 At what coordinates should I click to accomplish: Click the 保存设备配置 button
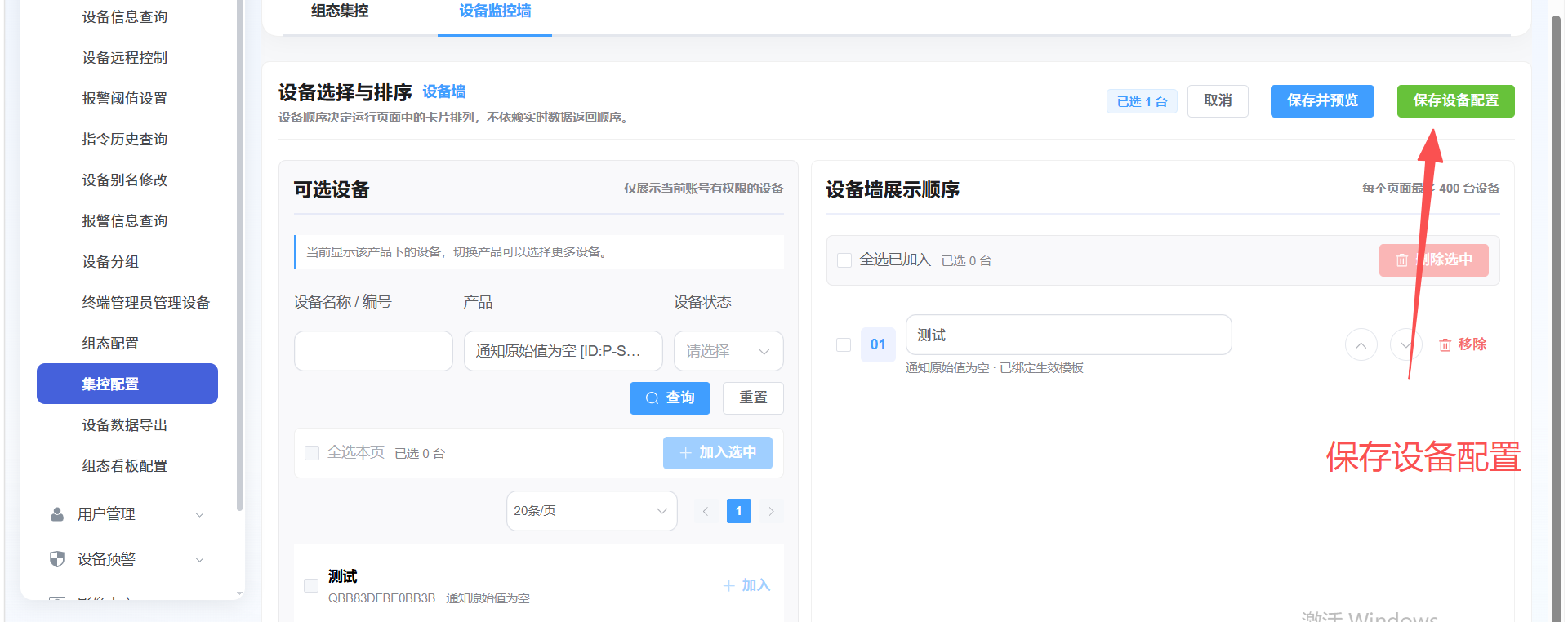point(1456,101)
